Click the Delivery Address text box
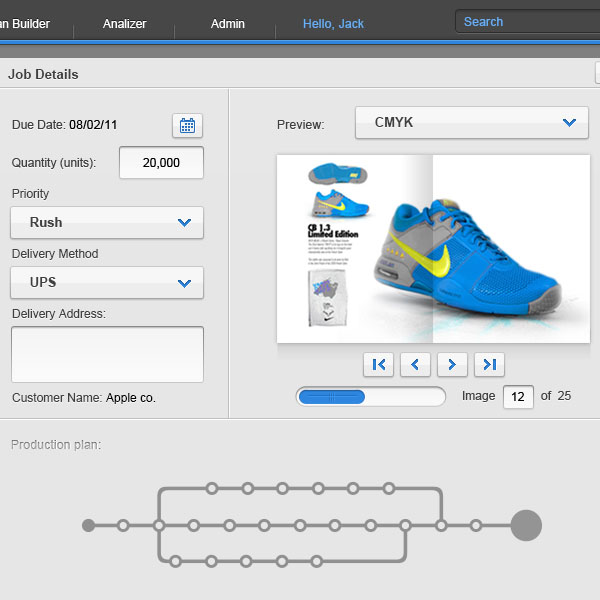Screen dimensions: 600x600 (108, 354)
